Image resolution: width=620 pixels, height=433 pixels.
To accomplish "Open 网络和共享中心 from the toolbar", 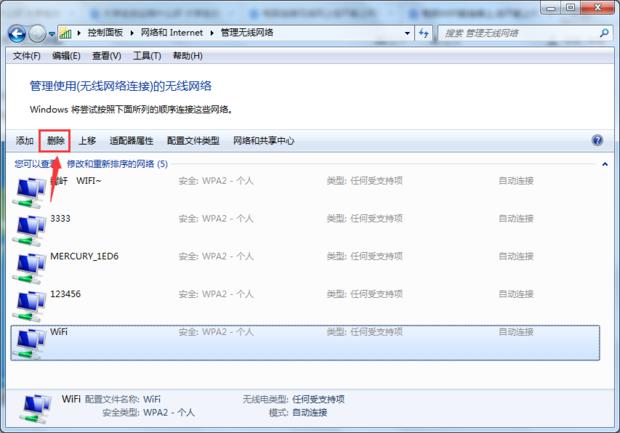I will [263, 141].
